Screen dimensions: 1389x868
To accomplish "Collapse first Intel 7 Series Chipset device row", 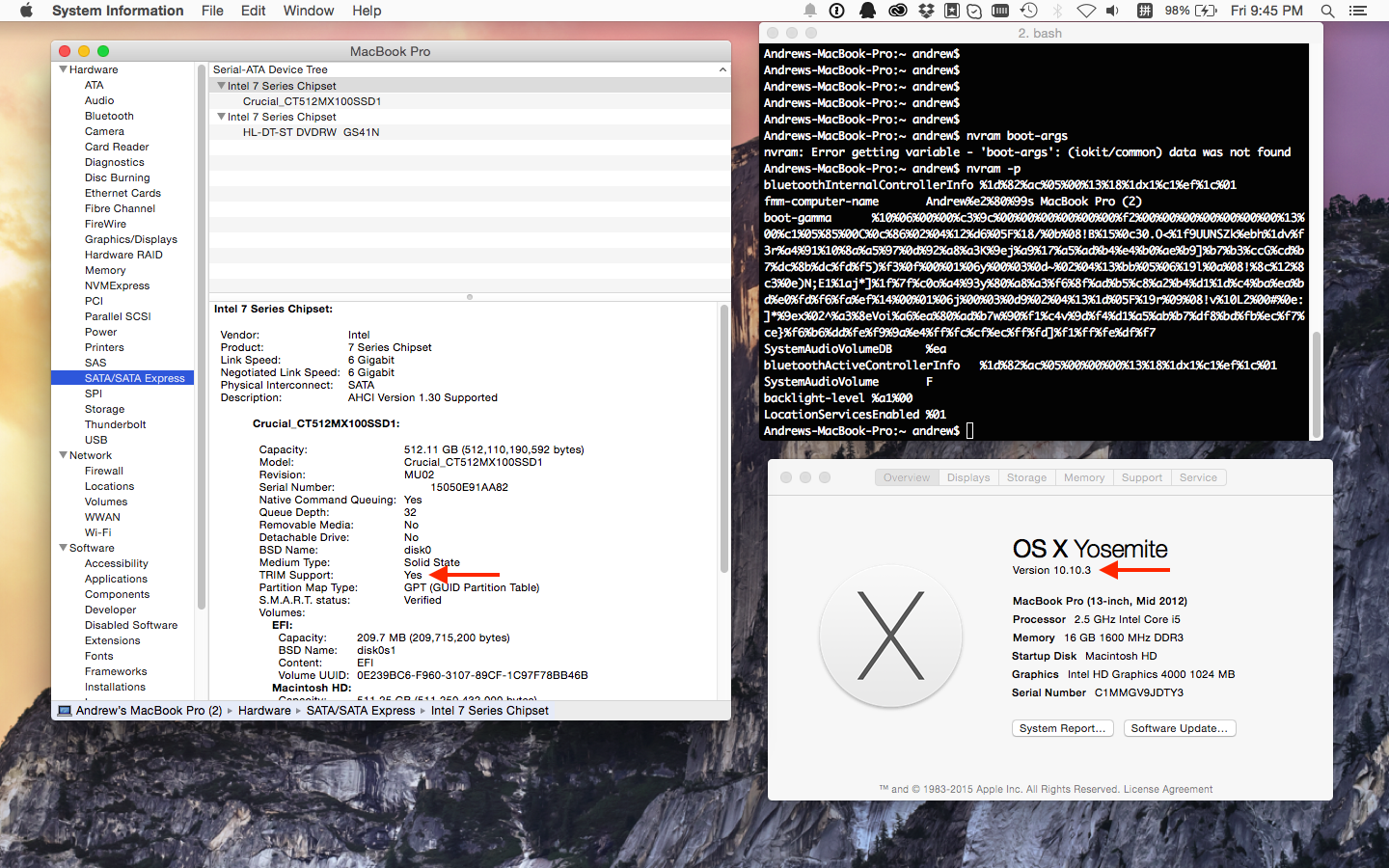I will [x=222, y=86].
